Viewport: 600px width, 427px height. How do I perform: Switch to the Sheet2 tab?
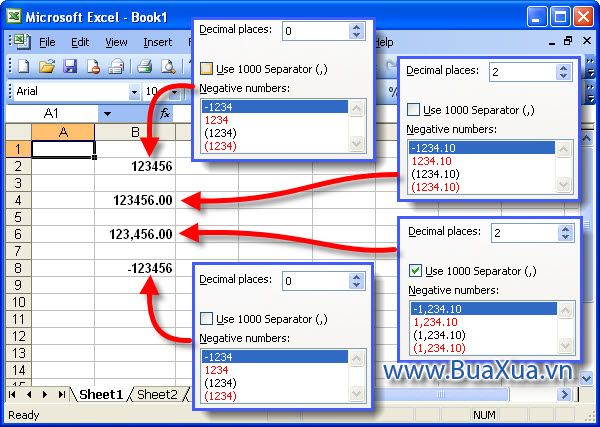tap(158, 394)
